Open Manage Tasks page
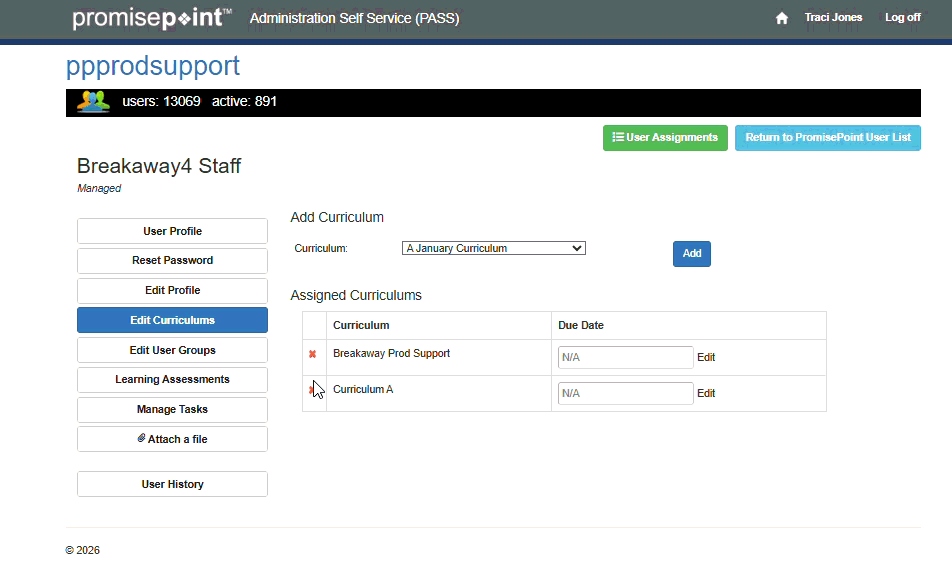Viewport: 952px width, 574px height. click(172, 410)
